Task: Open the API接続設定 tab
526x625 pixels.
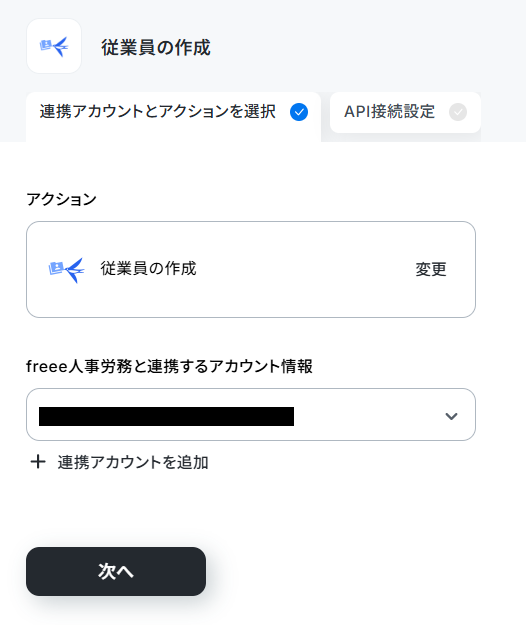Action: point(405,112)
